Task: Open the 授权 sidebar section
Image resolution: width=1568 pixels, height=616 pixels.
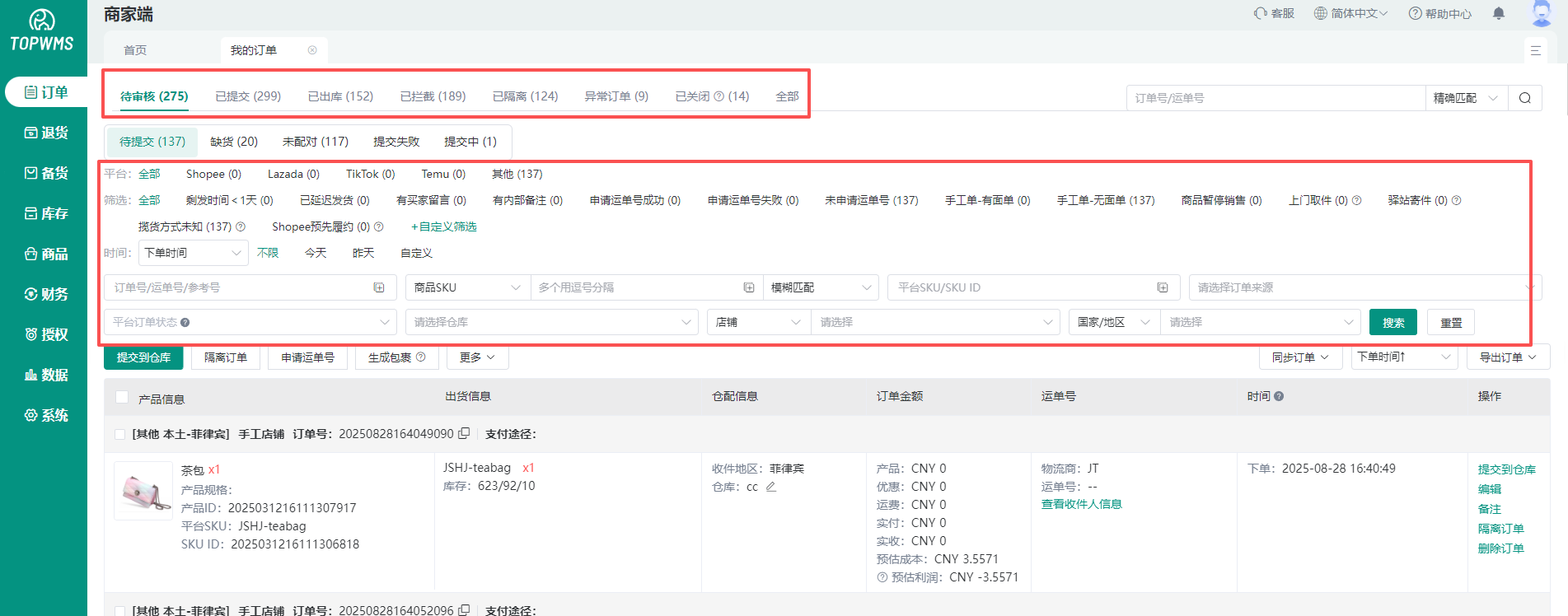Action: pyautogui.click(x=45, y=334)
